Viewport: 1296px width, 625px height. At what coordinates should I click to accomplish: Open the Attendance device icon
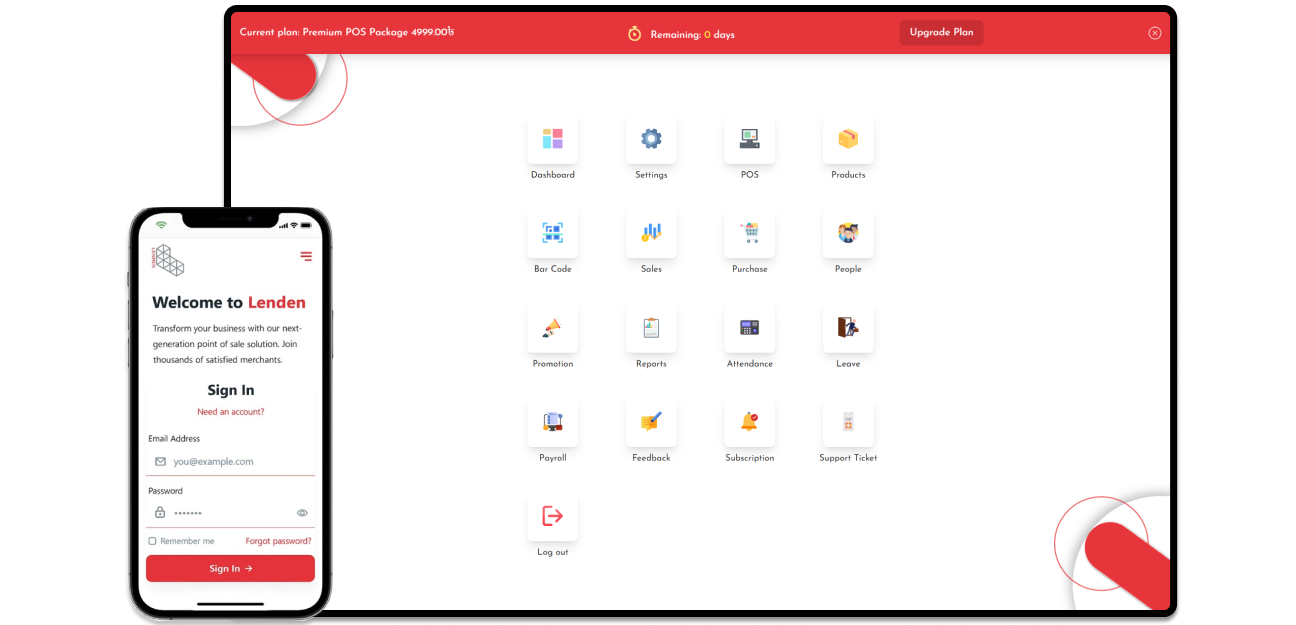(749, 328)
